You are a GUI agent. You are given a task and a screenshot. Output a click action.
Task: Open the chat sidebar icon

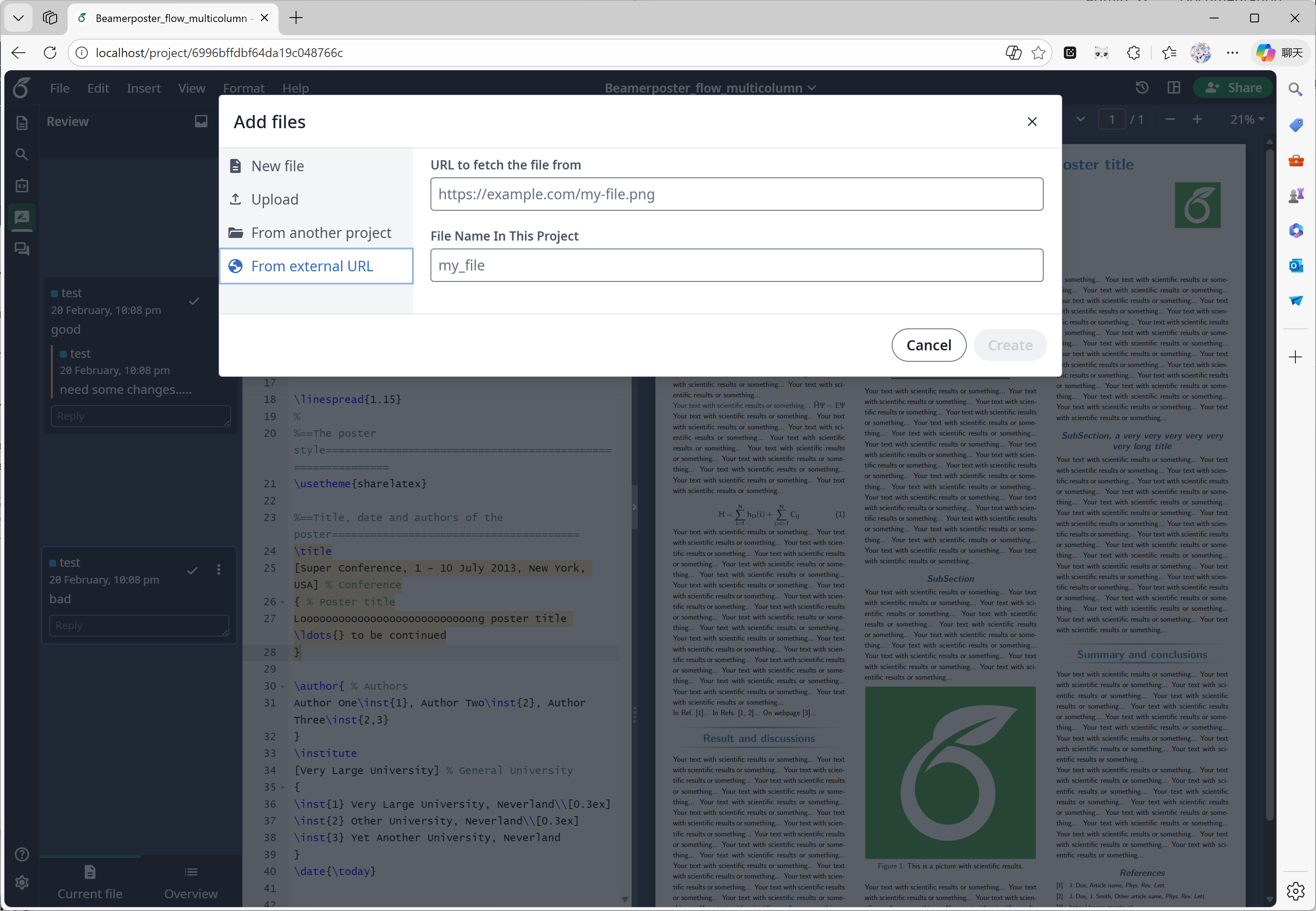coord(22,249)
